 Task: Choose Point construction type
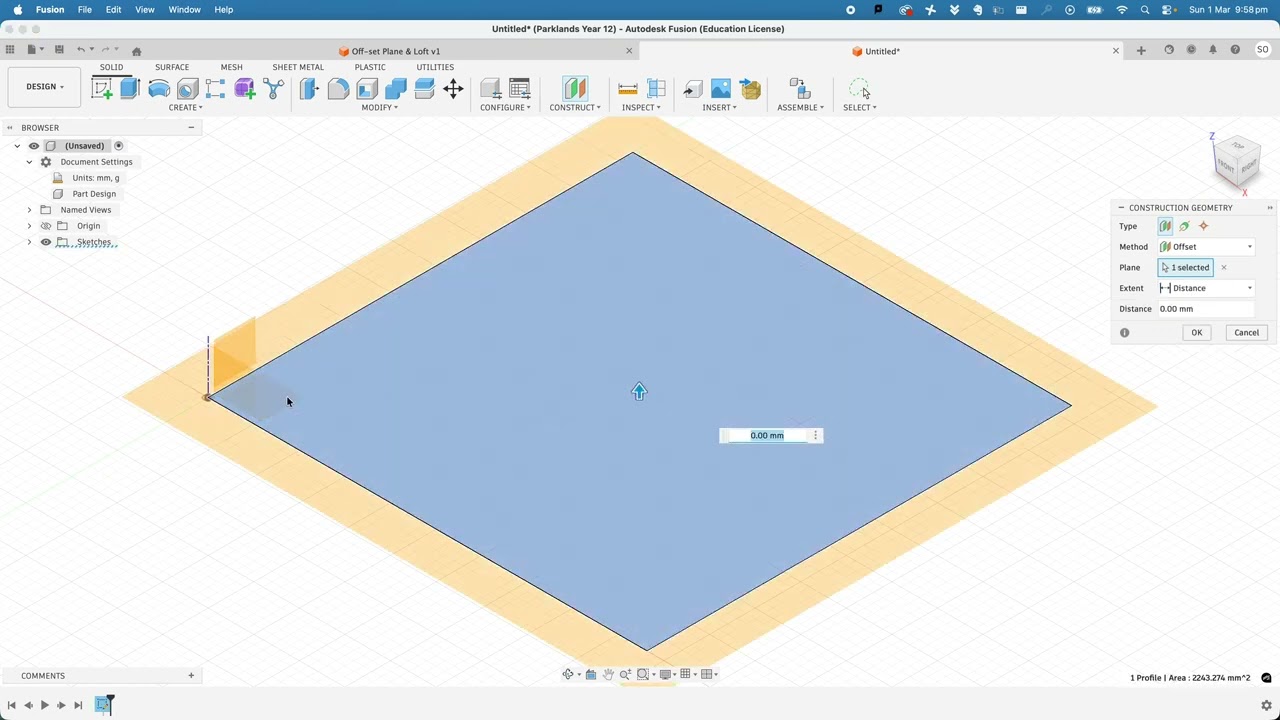1203,226
